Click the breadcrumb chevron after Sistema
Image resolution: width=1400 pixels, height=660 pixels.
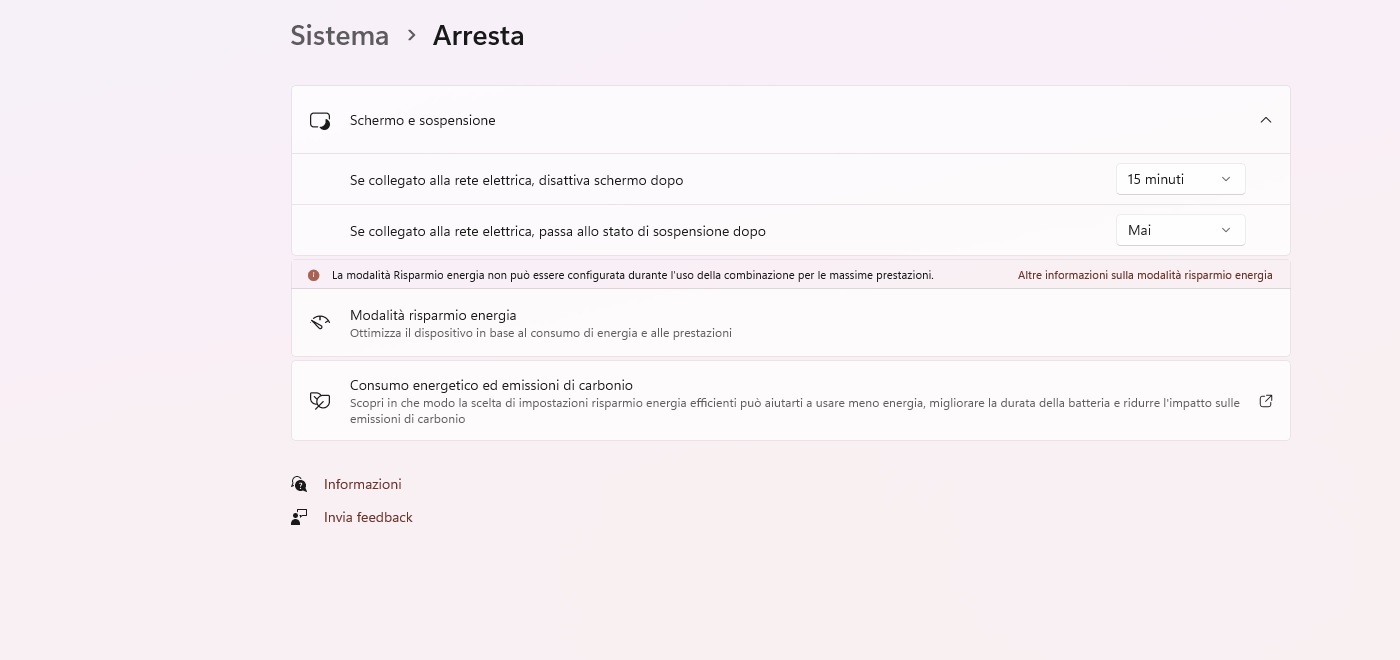[x=411, y=36]
